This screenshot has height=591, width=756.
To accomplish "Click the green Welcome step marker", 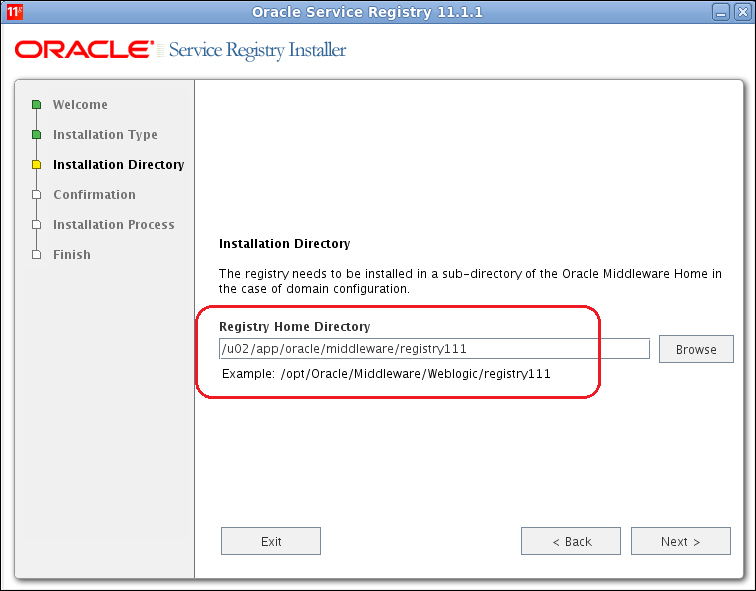I will tap(37, 105).
